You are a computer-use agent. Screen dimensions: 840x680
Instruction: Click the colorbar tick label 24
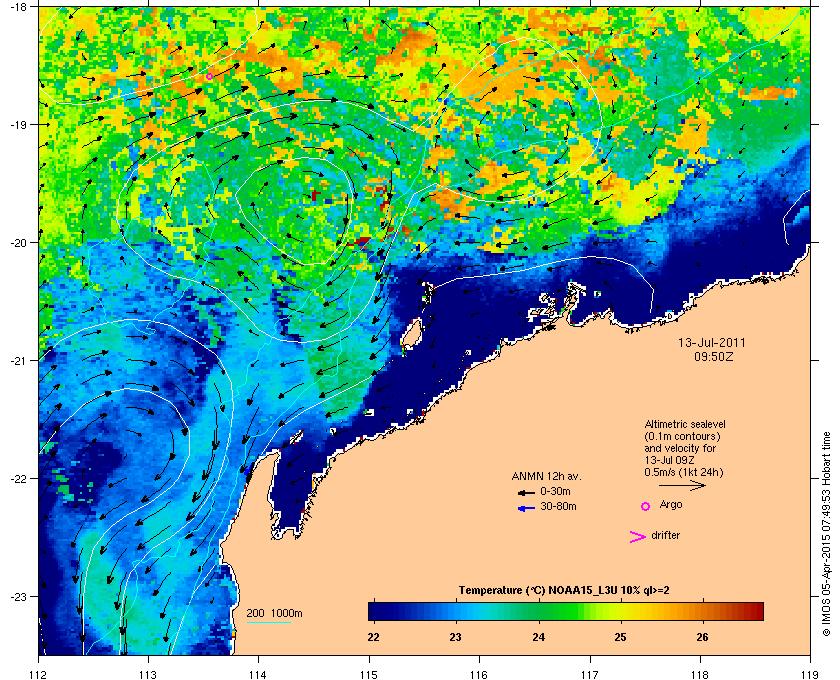pyautogui.click(x=538, y=637)
